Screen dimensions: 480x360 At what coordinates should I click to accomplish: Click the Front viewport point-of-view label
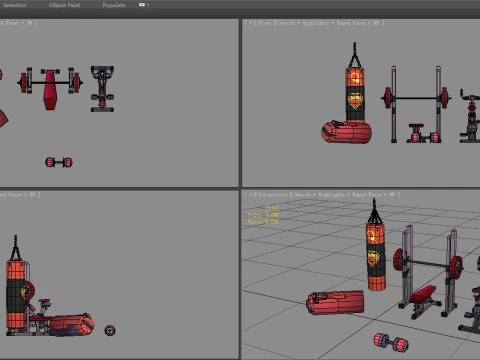coord(265,23)
